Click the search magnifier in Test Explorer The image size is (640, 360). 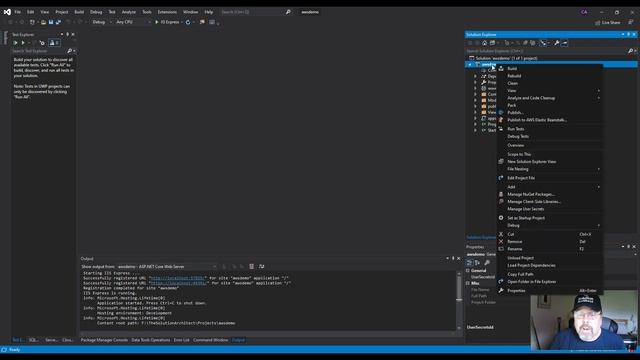[69, 51]
